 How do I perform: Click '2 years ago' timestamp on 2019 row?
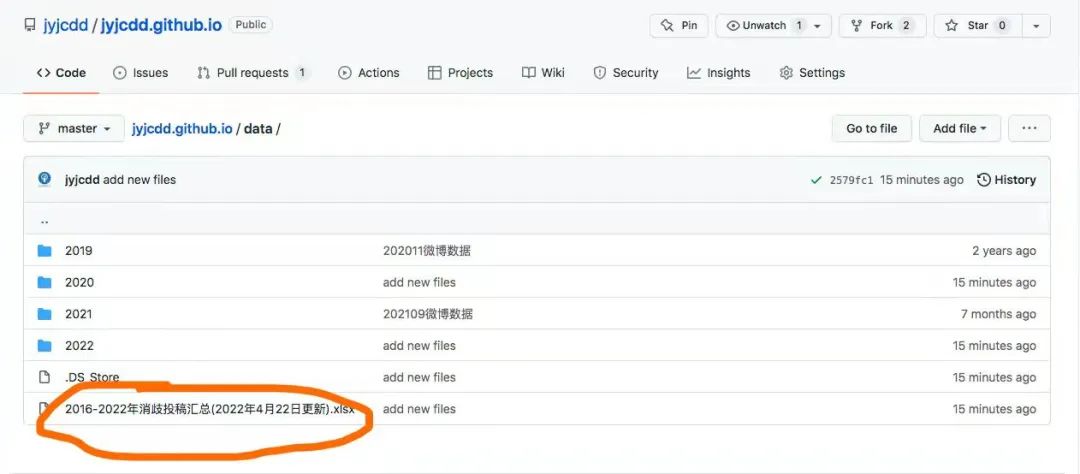tap(1004, 251)
